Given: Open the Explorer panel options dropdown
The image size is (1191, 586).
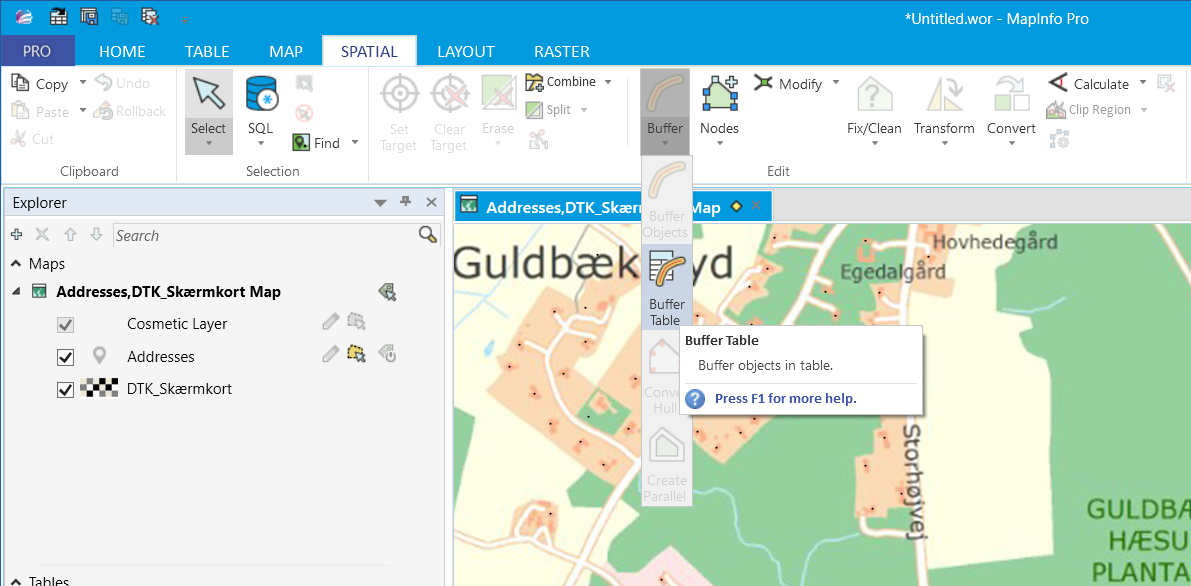Looking at the screenshot, I should [x=381, y=202].
